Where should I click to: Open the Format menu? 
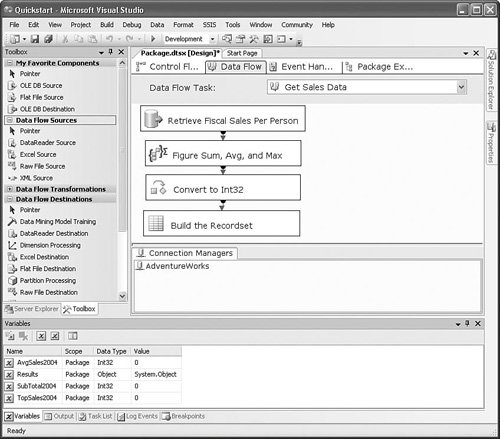(183, 25)
